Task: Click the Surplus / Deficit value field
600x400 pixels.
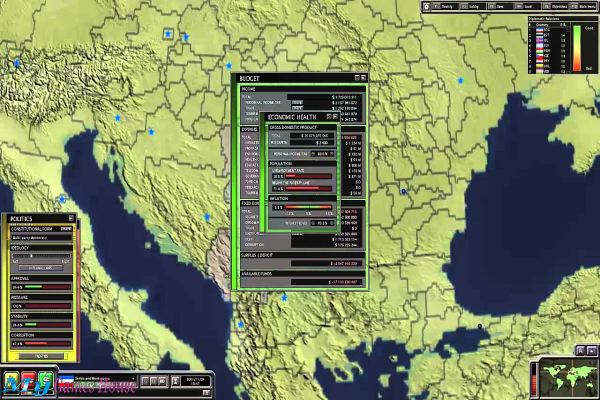Action: [326, 263]
